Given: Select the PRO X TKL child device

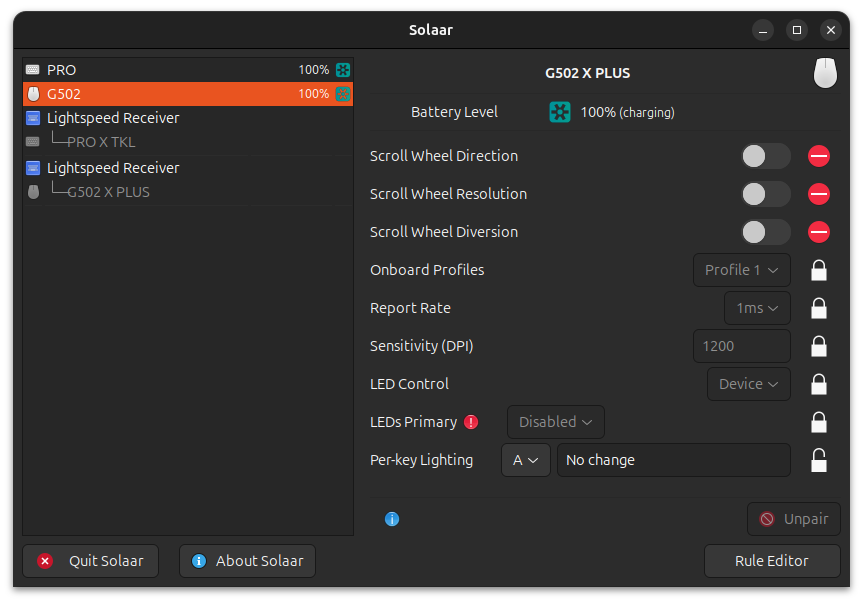Looking at the screenshot, I should pyautogui.click(x=188, y=142).
